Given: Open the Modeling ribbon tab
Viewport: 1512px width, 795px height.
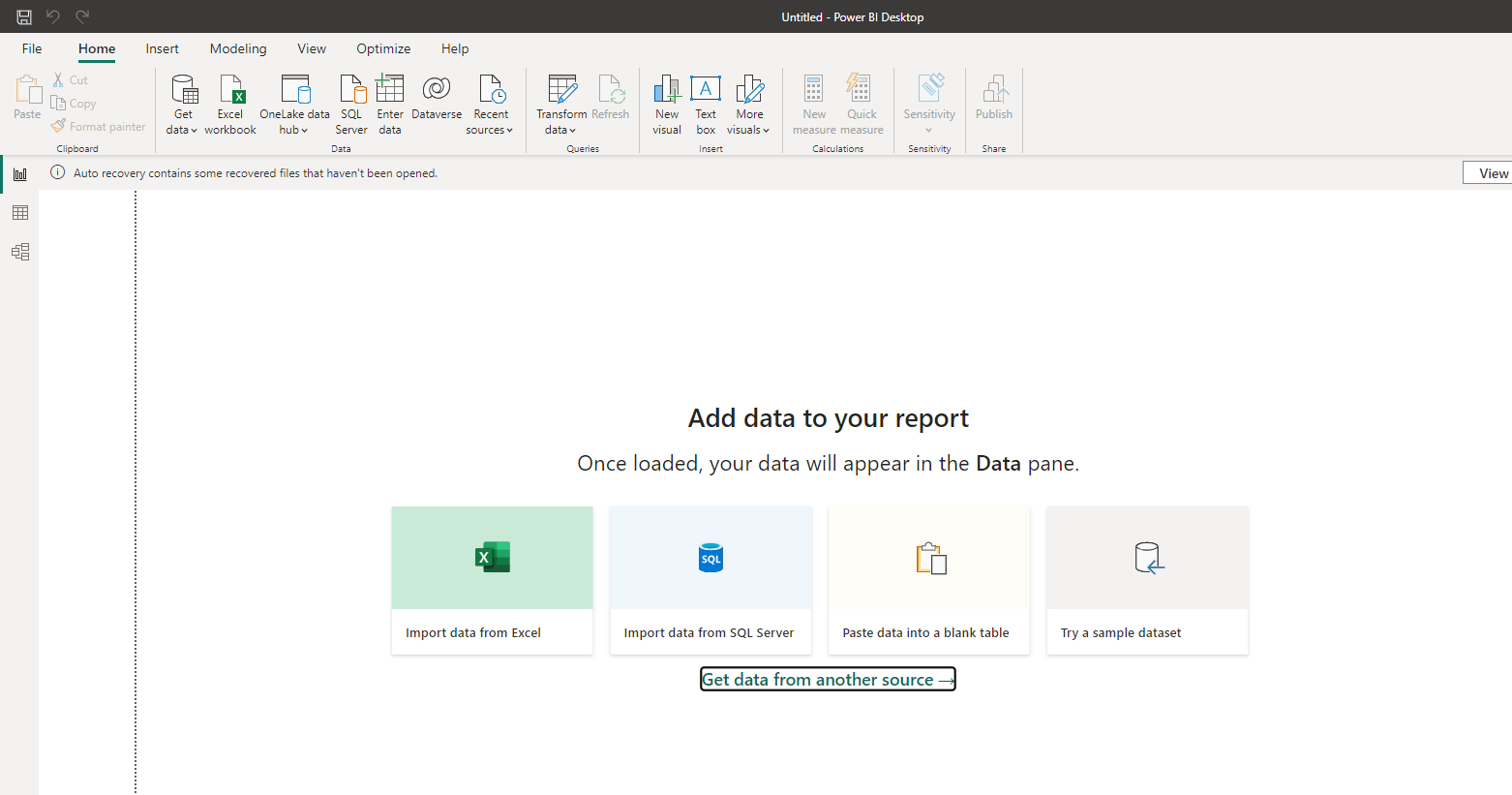Looking at the screenshot, I should coord(238,48).
